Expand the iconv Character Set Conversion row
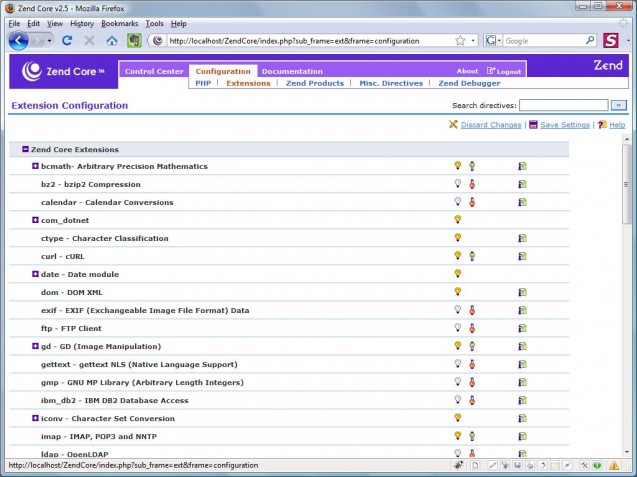The image size is (637, 477). point(35,418)
